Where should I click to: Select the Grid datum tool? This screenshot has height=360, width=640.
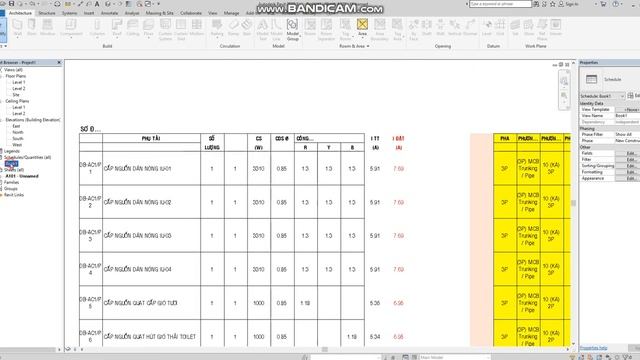[x=500, y=28]
